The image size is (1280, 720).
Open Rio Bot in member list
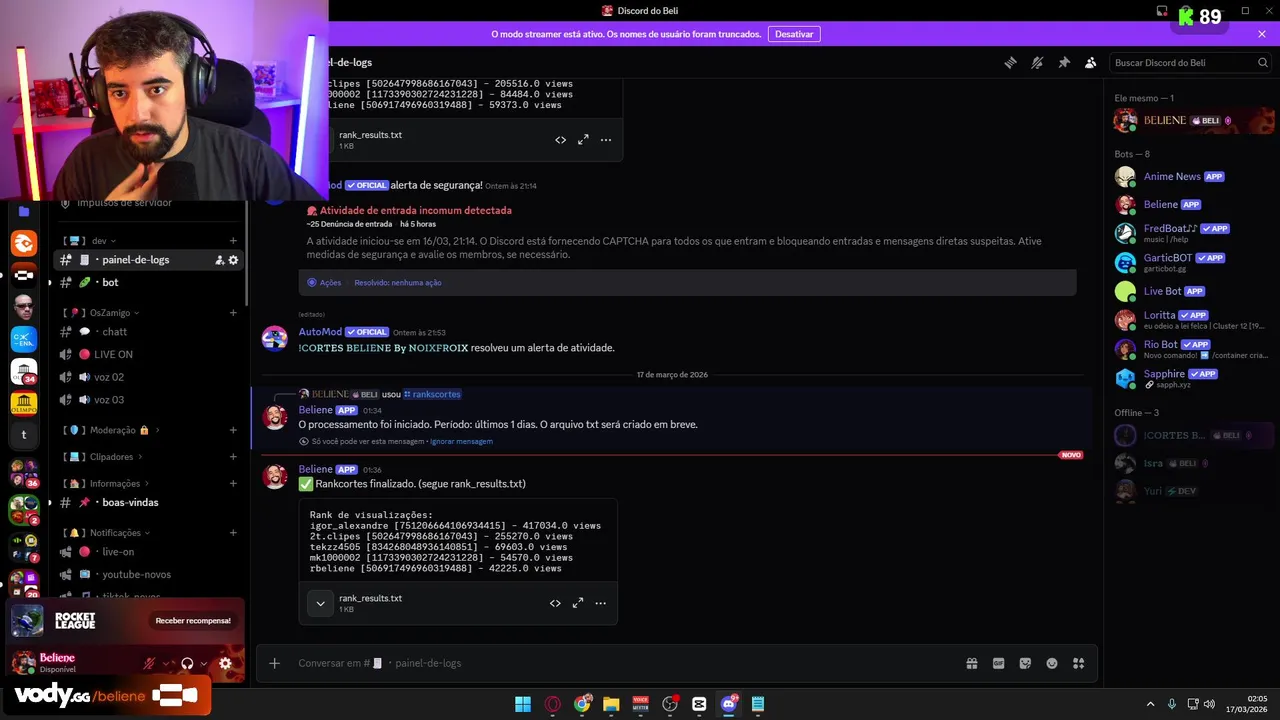(1190, 349)
